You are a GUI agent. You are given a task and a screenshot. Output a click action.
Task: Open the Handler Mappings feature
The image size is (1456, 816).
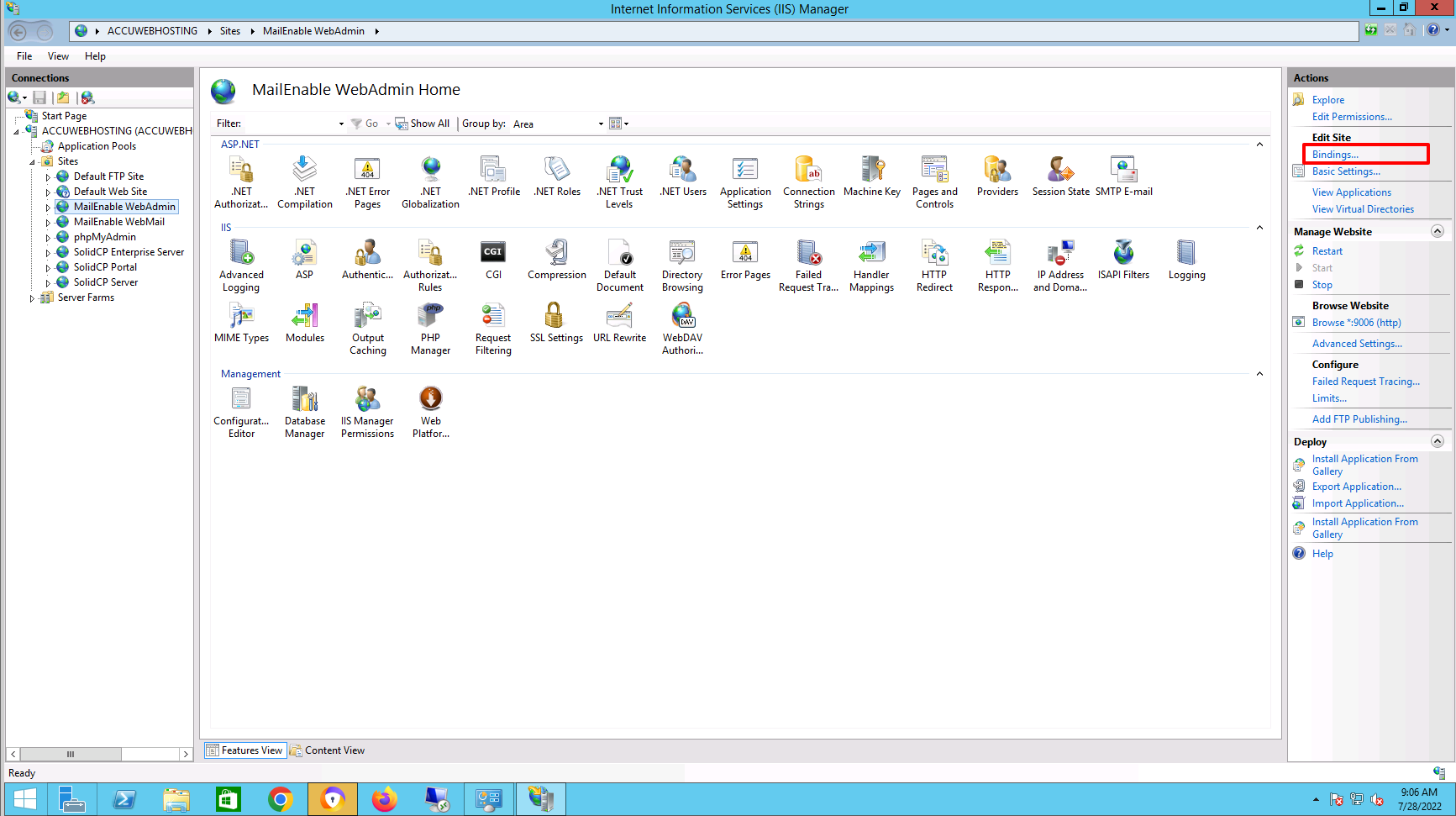click(872, 265)
